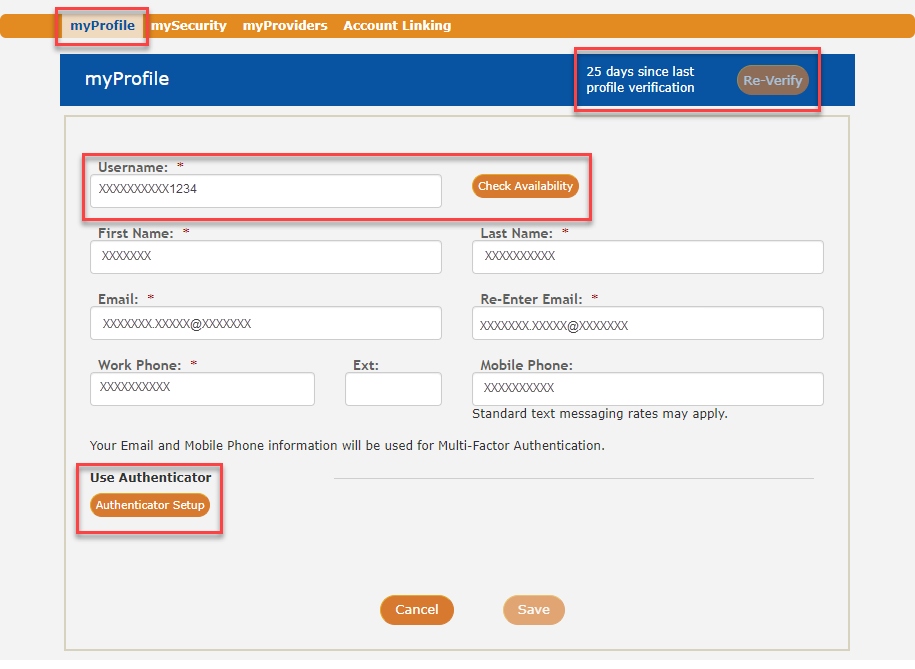Click the Work Phone field
915x669 pixels.
pyautogui.click(x=202, y=389)
